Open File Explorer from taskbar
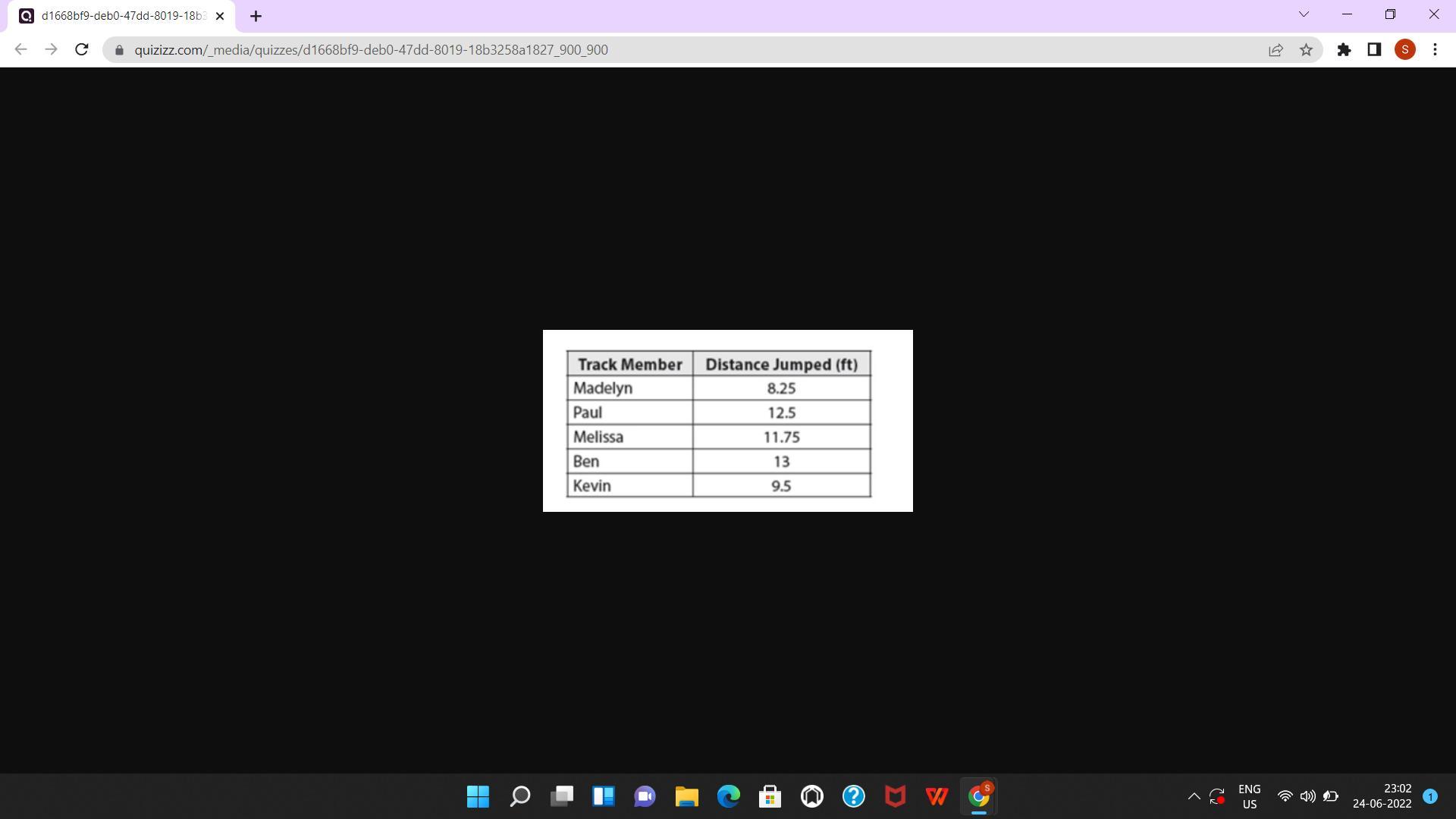 tap(686, 796)
